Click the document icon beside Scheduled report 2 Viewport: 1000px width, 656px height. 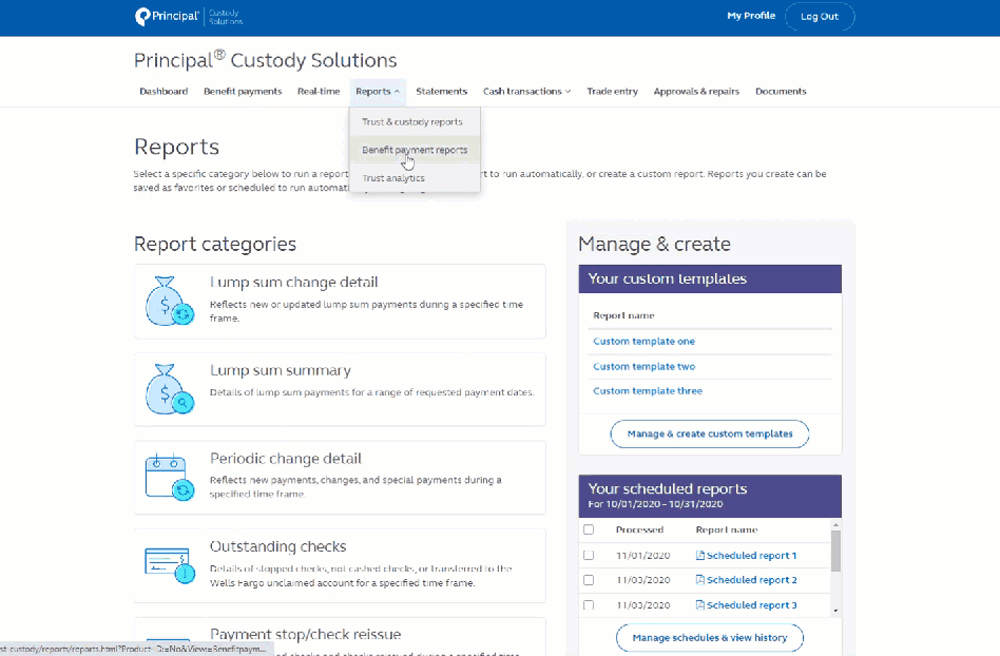click(x=702, y=580)
